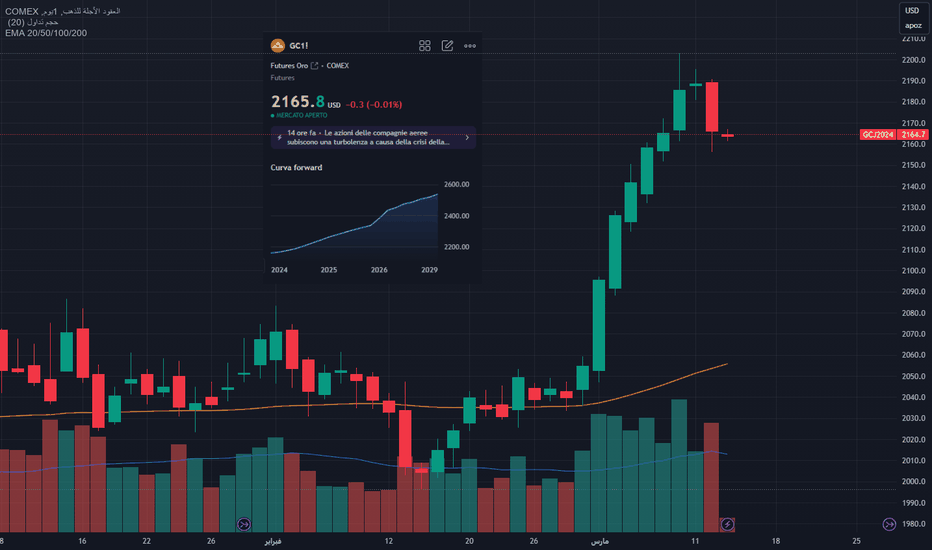Click the GC1! ticker text in popup
This screenshot has height=550, width=932.
pyautogui.click(x=298, y=46)
